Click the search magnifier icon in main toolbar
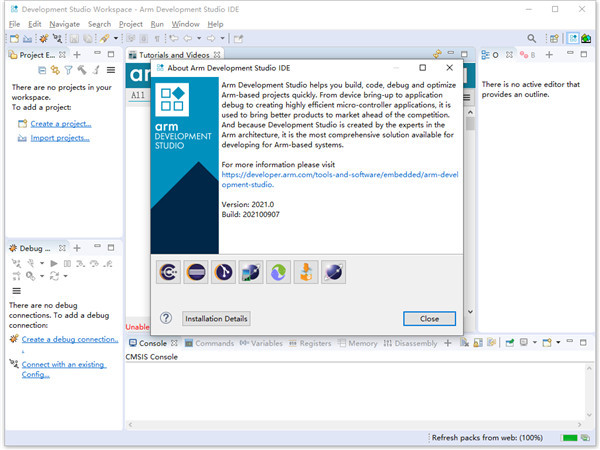This screenshot has width=600, height=450. point(532,38)
